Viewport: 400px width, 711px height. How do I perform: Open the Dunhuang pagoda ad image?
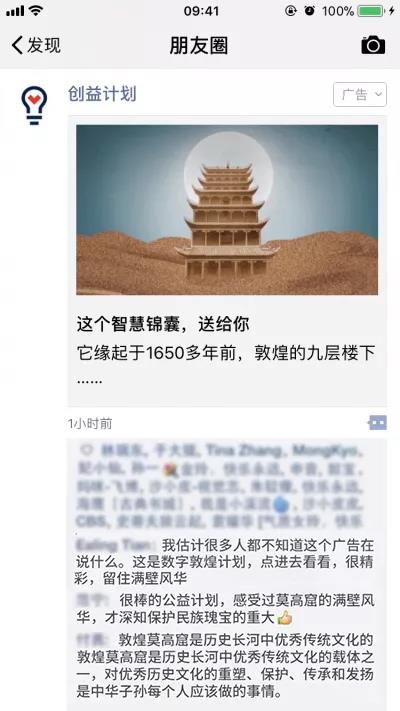(x=227, y=210)
